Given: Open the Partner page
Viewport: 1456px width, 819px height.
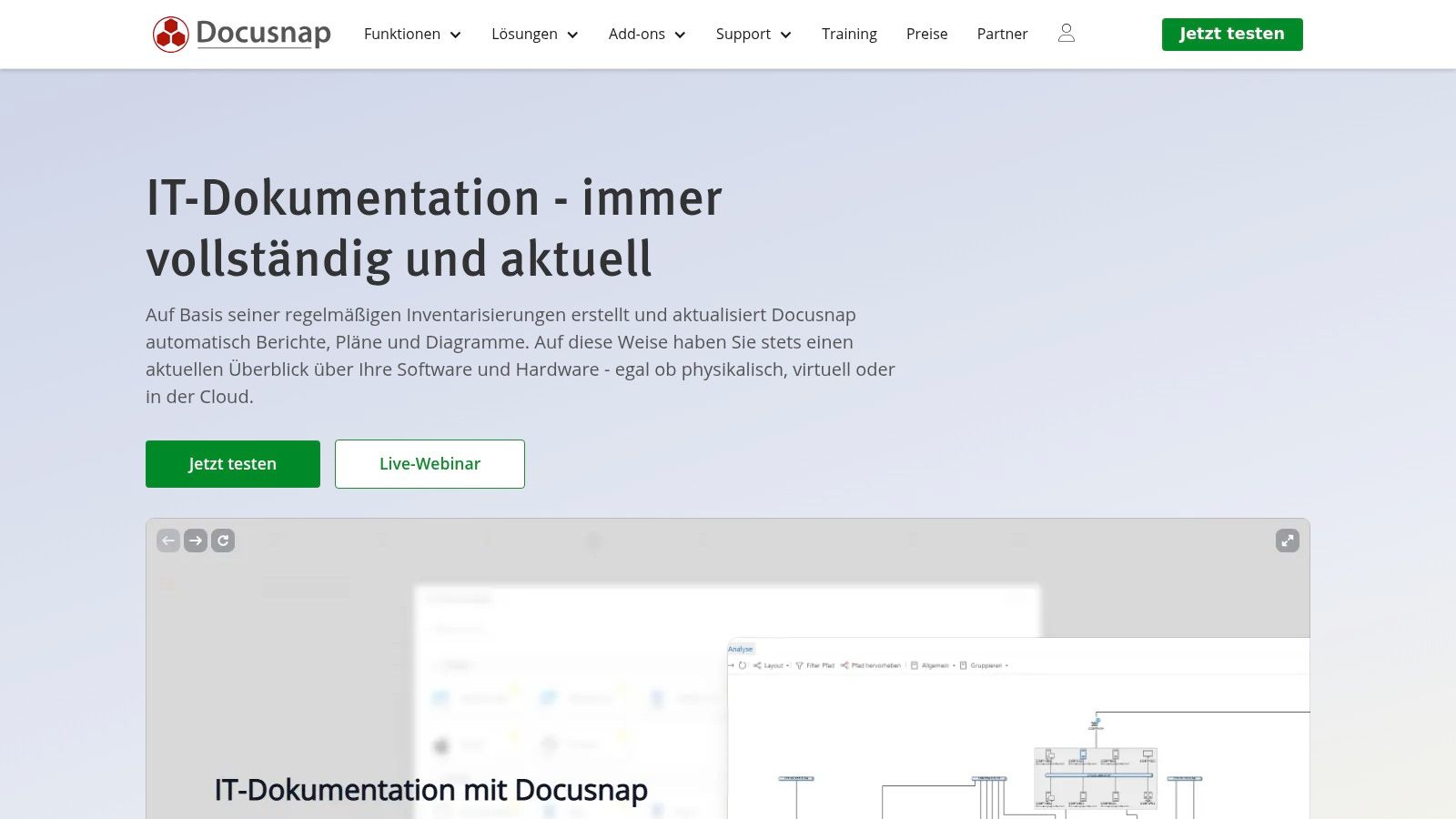Looking at the screenshot, I should pyautogui.click(x=1002, y=34).
